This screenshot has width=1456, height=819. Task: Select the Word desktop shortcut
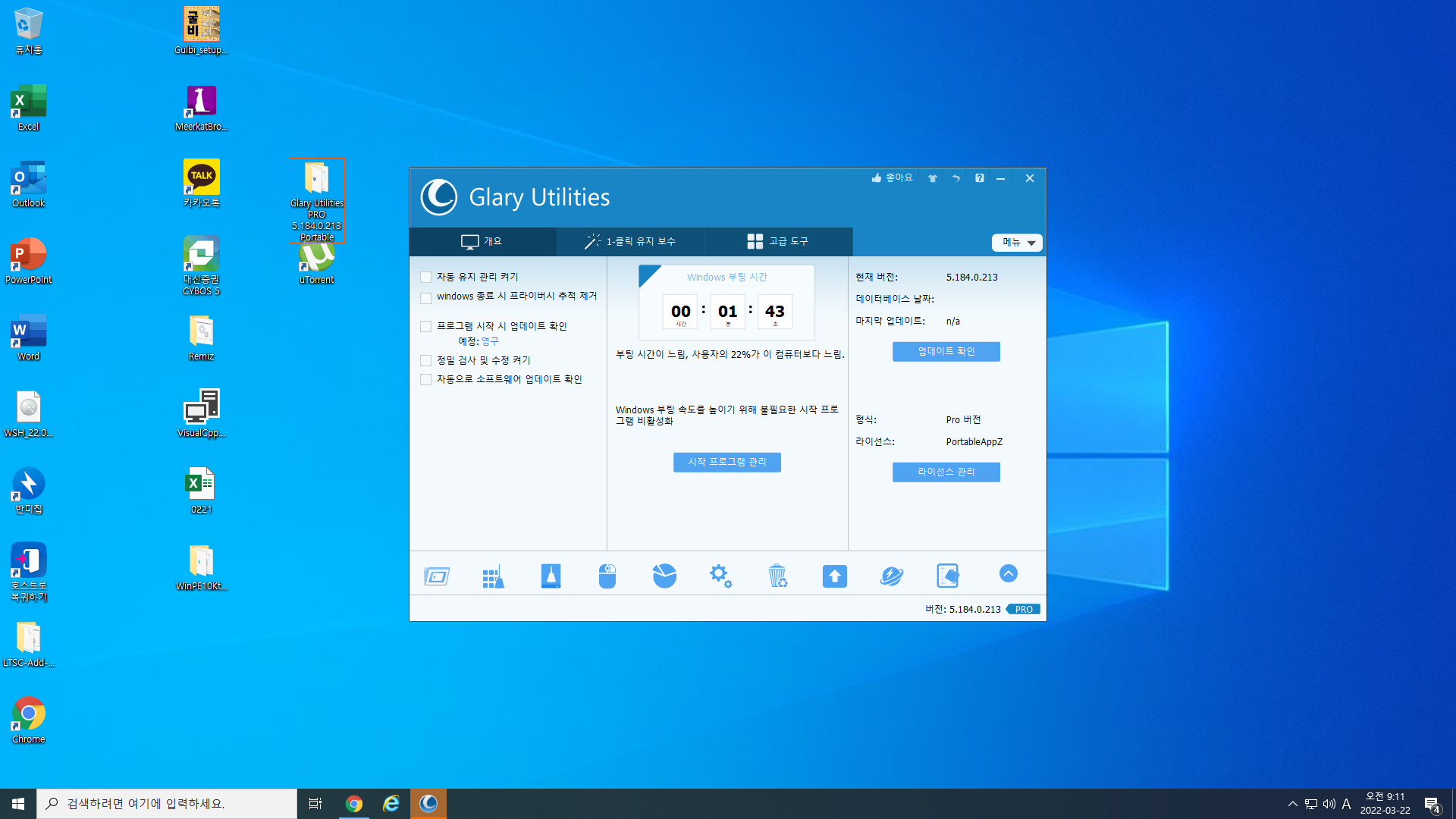tap(29, 337)
